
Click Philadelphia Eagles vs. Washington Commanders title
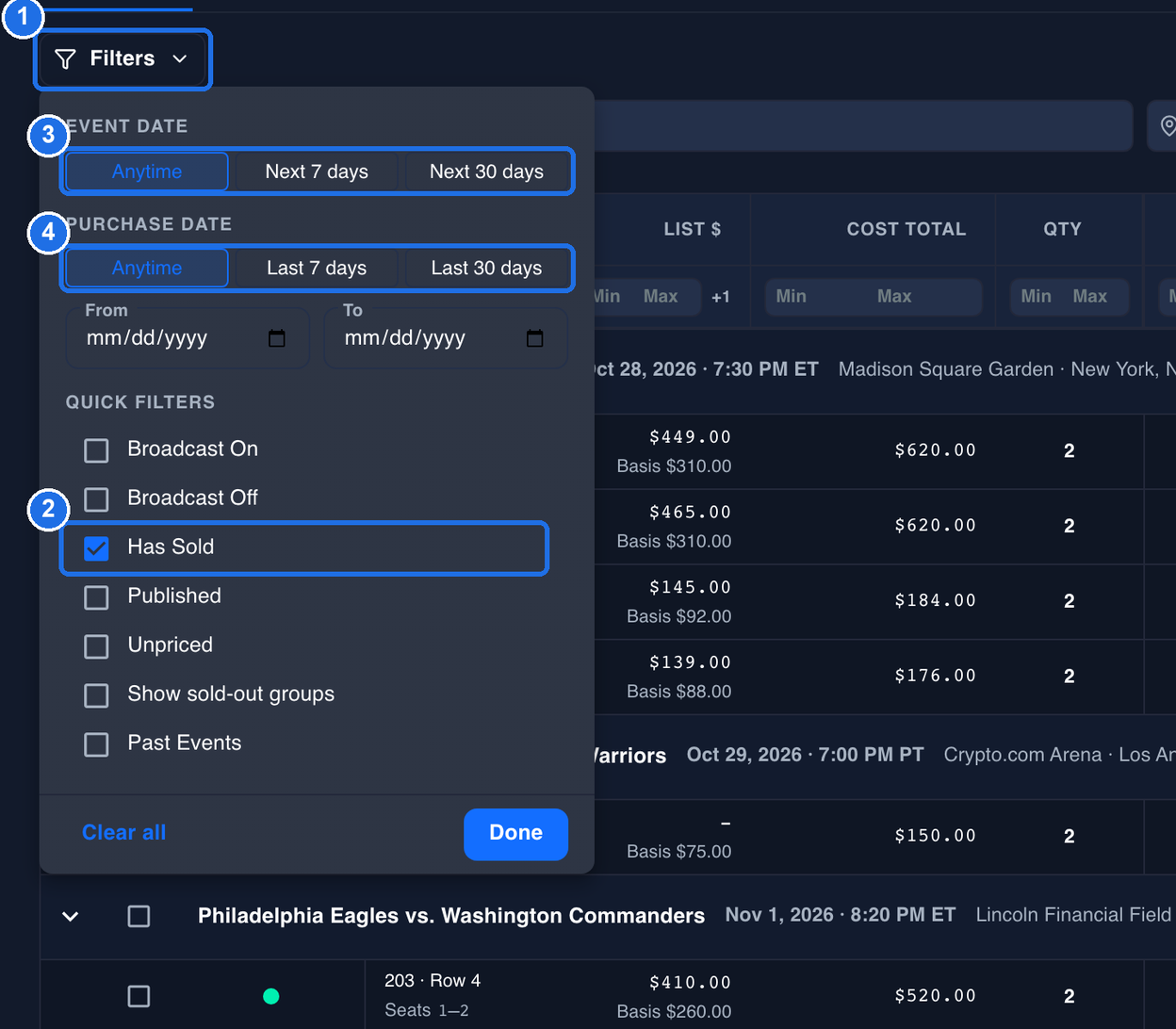451,916
